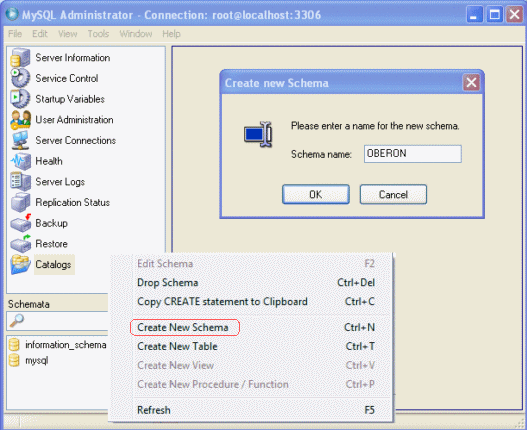The height and width of the screenshot is (430, 527).
Task: Click the Restore drive icon
Action: point(21,244)
